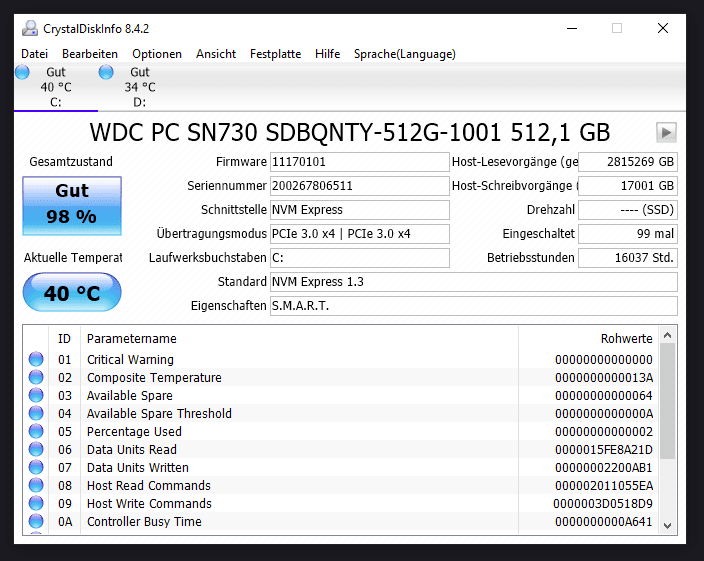Click raw value 000002011055EA
Viewport: 704px width, 561px height.
[603, 485]
